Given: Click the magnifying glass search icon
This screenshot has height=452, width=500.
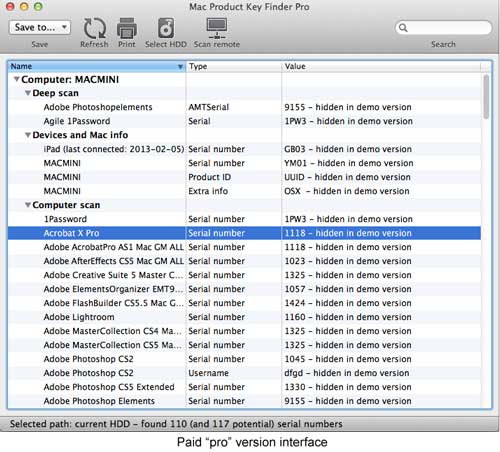Looking at the screenshot, I should (403, 28).
